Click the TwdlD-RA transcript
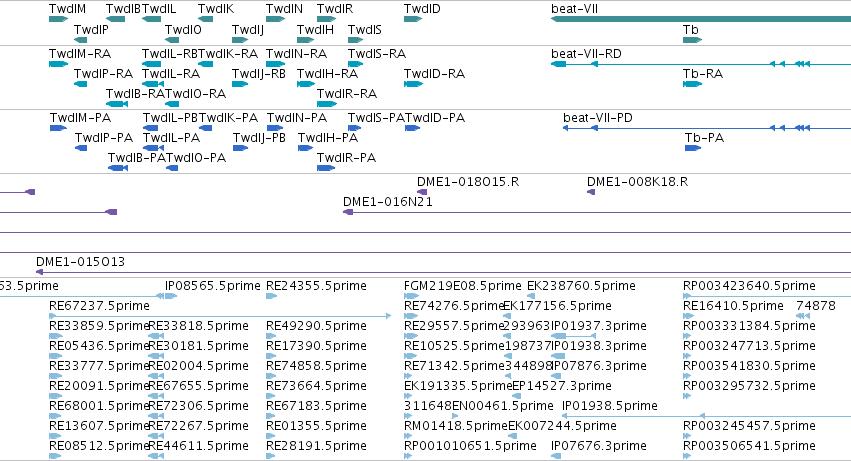Screen dimensions: 851x461 coord(413,84)
